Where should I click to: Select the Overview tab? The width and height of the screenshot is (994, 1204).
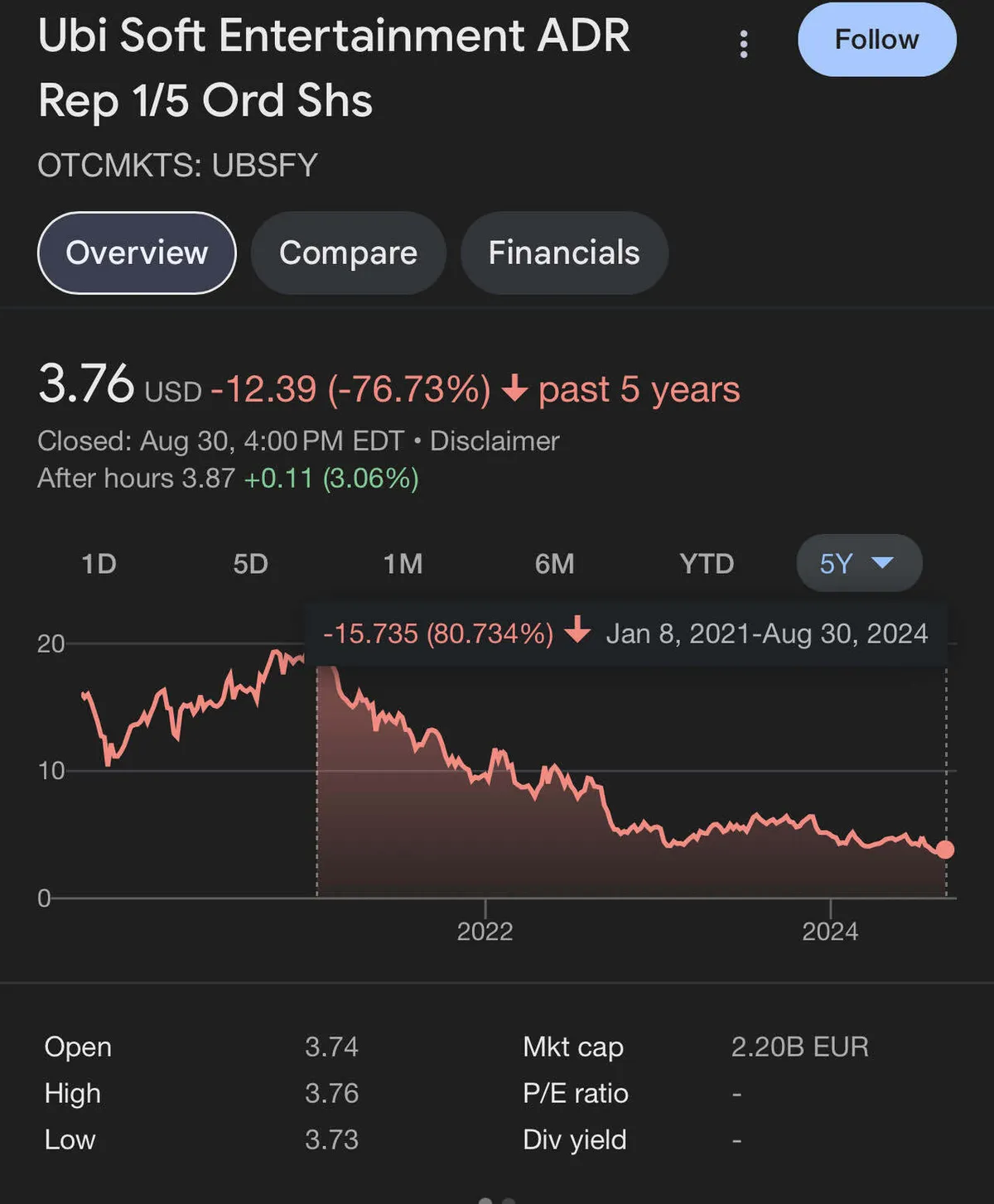137,253
